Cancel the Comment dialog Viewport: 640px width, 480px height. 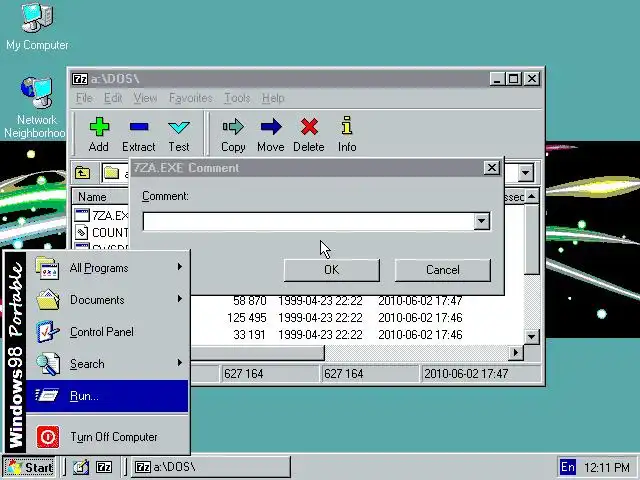click(442, 270)
